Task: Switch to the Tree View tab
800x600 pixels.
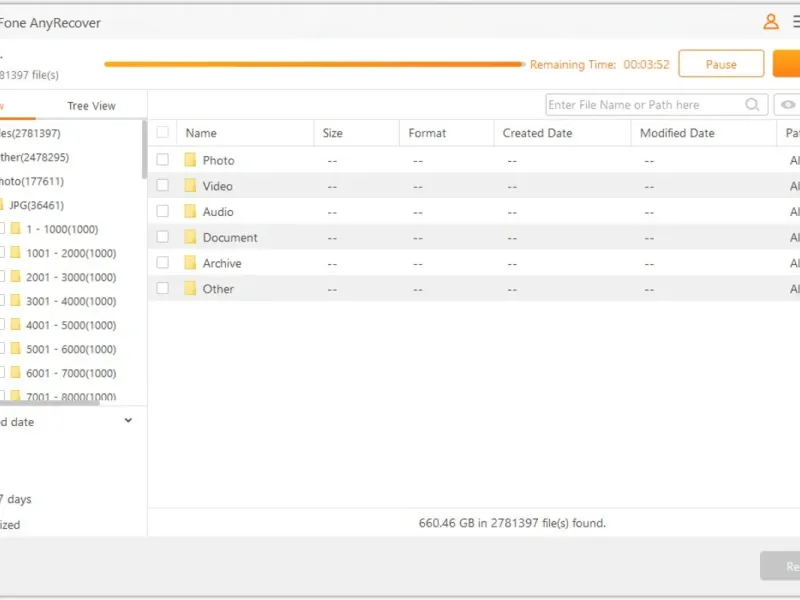Action: (91, 106)
